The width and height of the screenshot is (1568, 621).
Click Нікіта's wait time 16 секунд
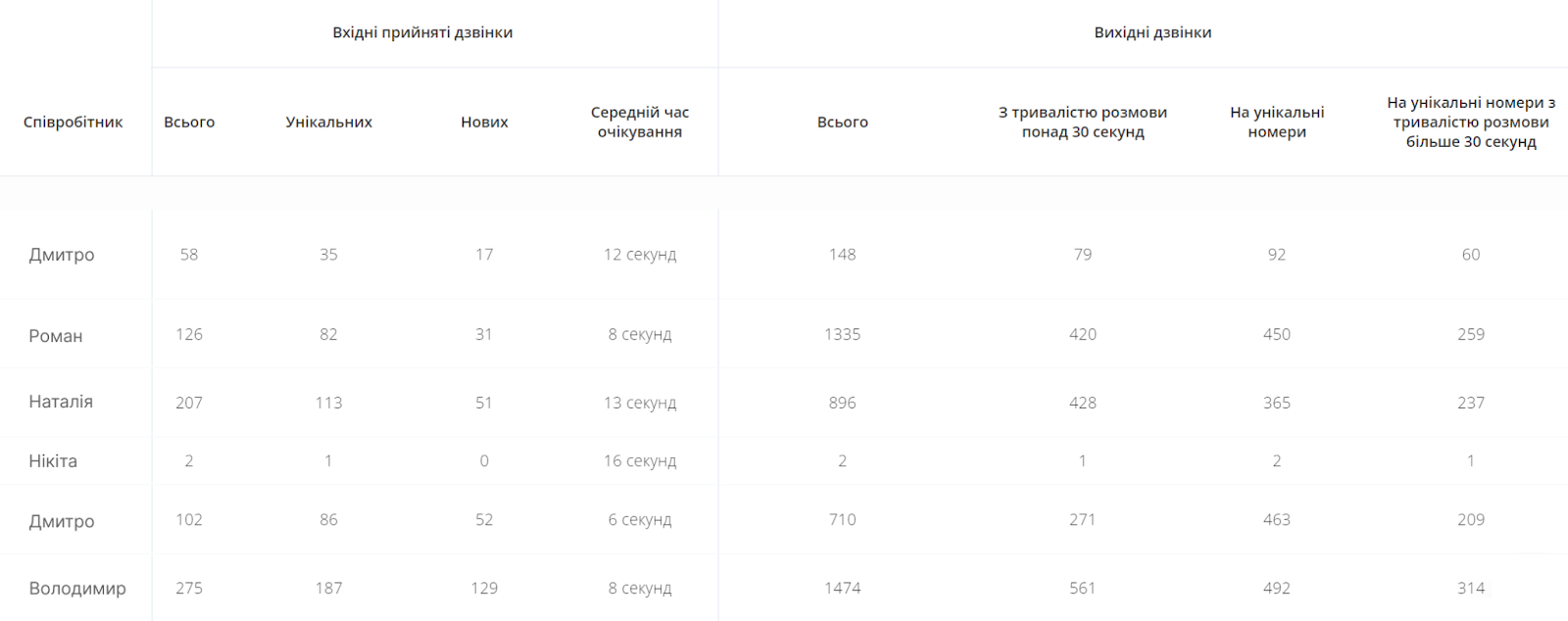coord(640,461)
